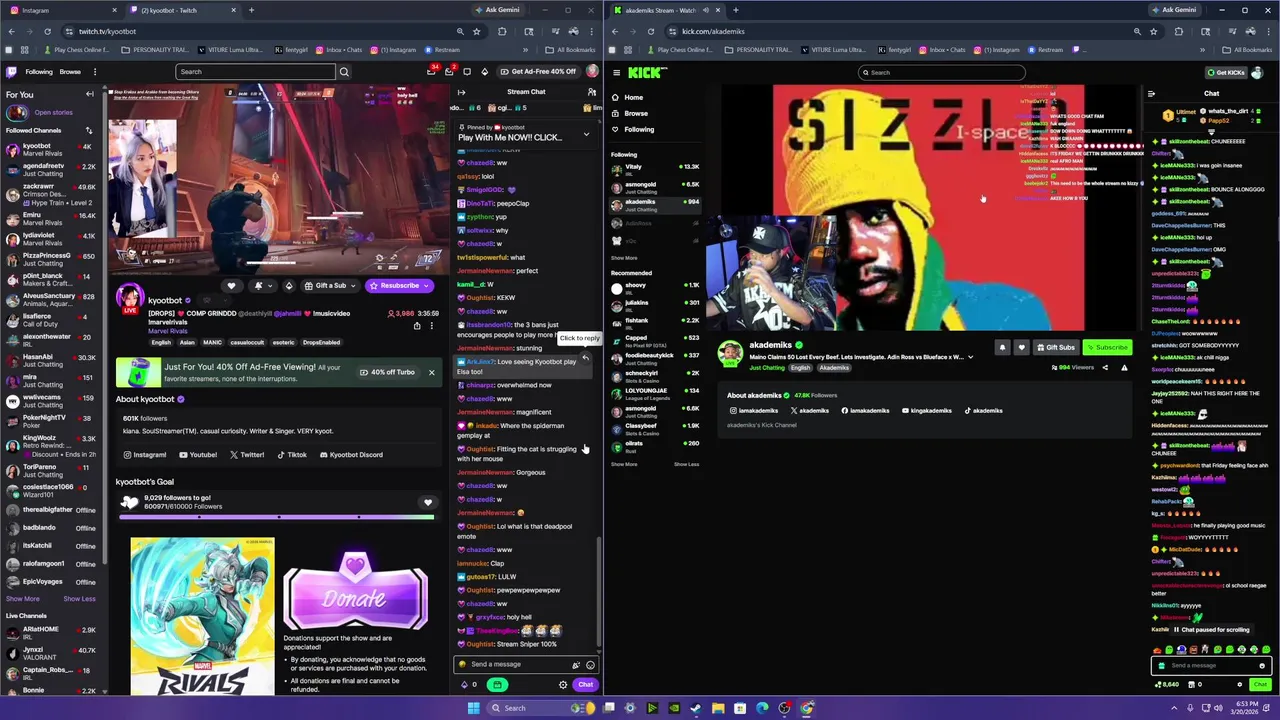This screenshot has height=720, width=1280.
Task: Click kyootbot follower goal progress bar
Action: click(x=276, y=517)
